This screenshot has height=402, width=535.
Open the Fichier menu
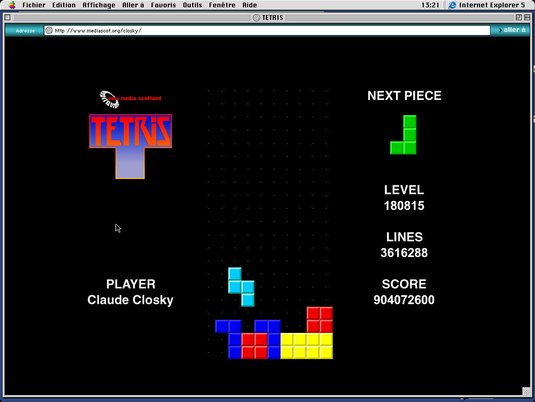click(34, 5)
